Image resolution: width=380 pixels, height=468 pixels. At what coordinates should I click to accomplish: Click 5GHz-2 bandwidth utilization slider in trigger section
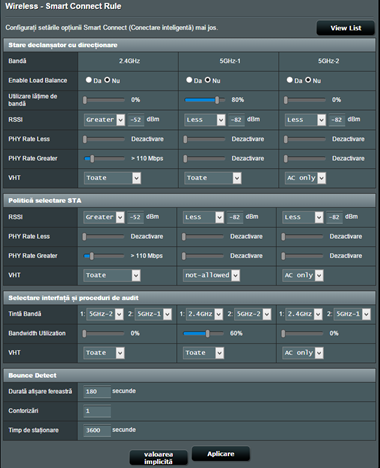pos(305,100)
